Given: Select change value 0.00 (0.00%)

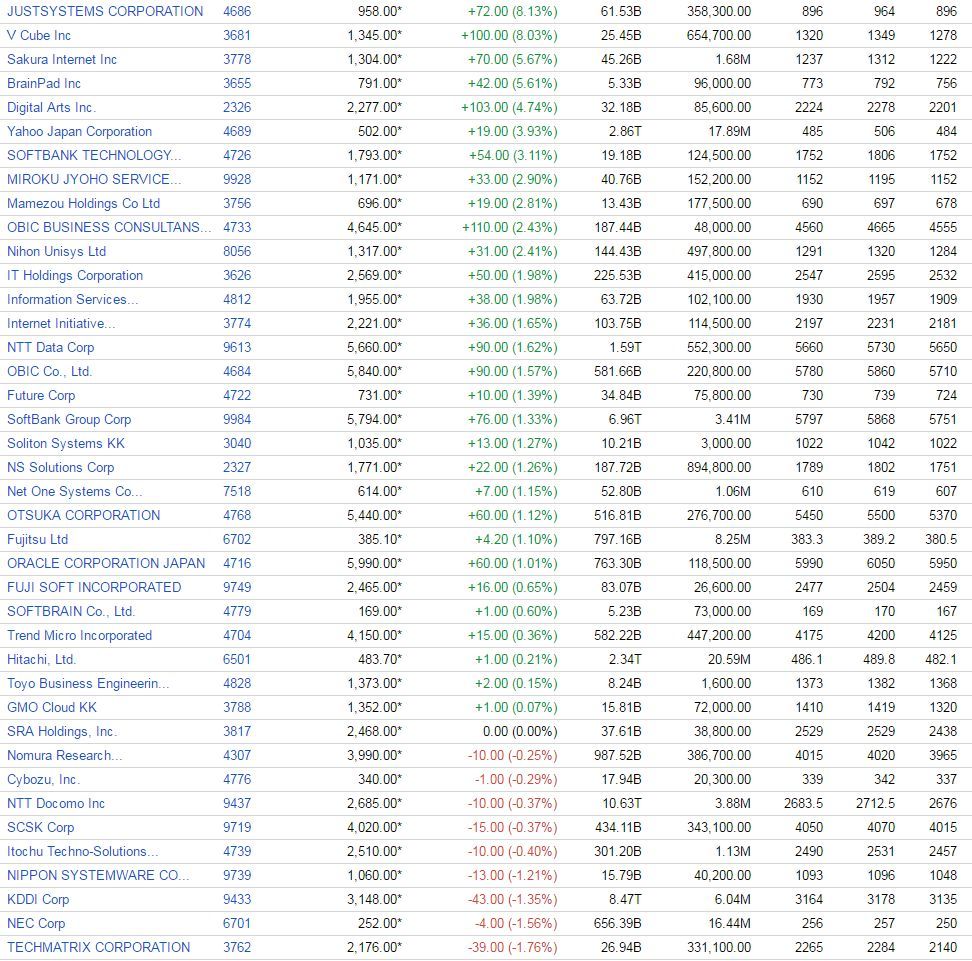Looking at the screenshot, I should [520, 732].
